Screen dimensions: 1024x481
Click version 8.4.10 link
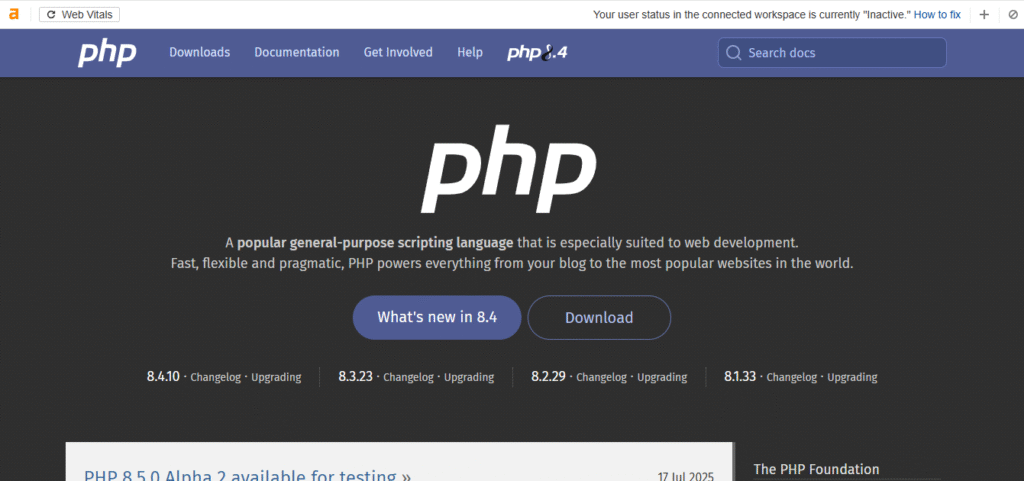point(163,377)
